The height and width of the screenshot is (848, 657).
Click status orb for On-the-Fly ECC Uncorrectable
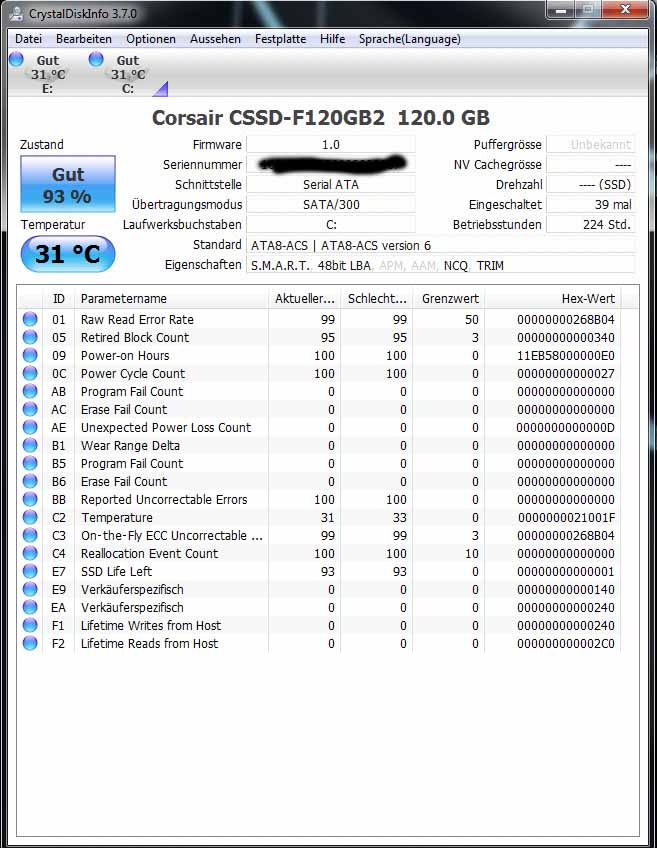[x=30, y=535]
